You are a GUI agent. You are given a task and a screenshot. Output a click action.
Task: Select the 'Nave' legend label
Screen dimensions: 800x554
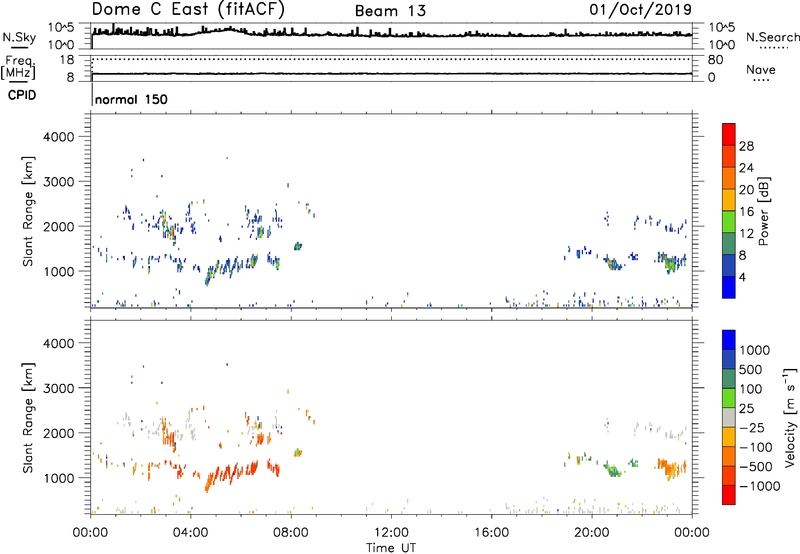(761, 69)
